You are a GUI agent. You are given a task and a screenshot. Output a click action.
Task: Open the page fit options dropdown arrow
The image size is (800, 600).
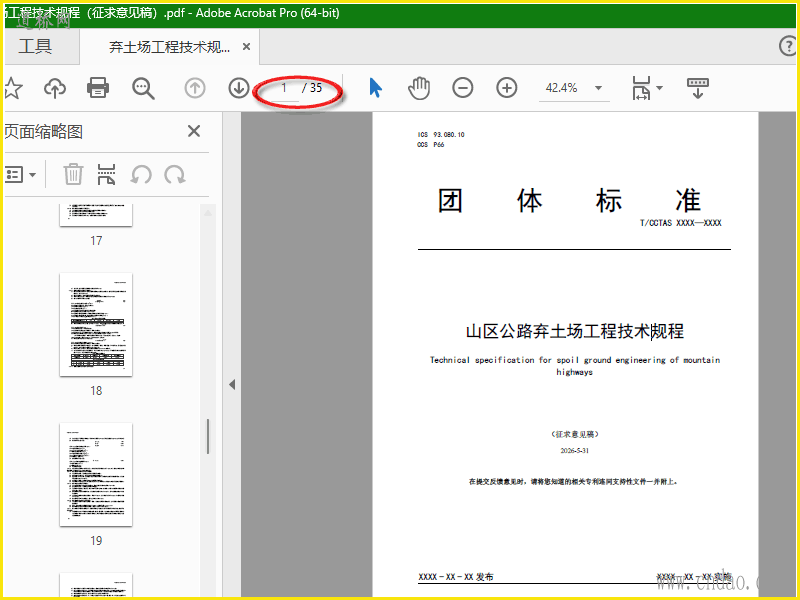tap(659, 88)
